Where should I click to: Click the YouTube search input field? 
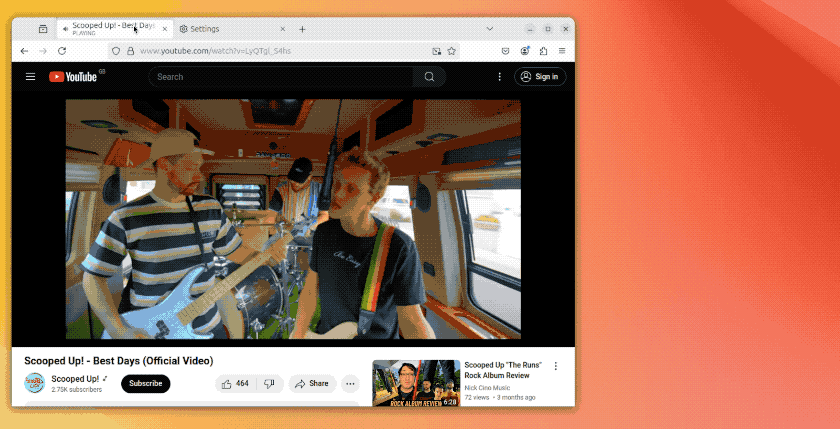pyautogui.click(x=280, y=77)
